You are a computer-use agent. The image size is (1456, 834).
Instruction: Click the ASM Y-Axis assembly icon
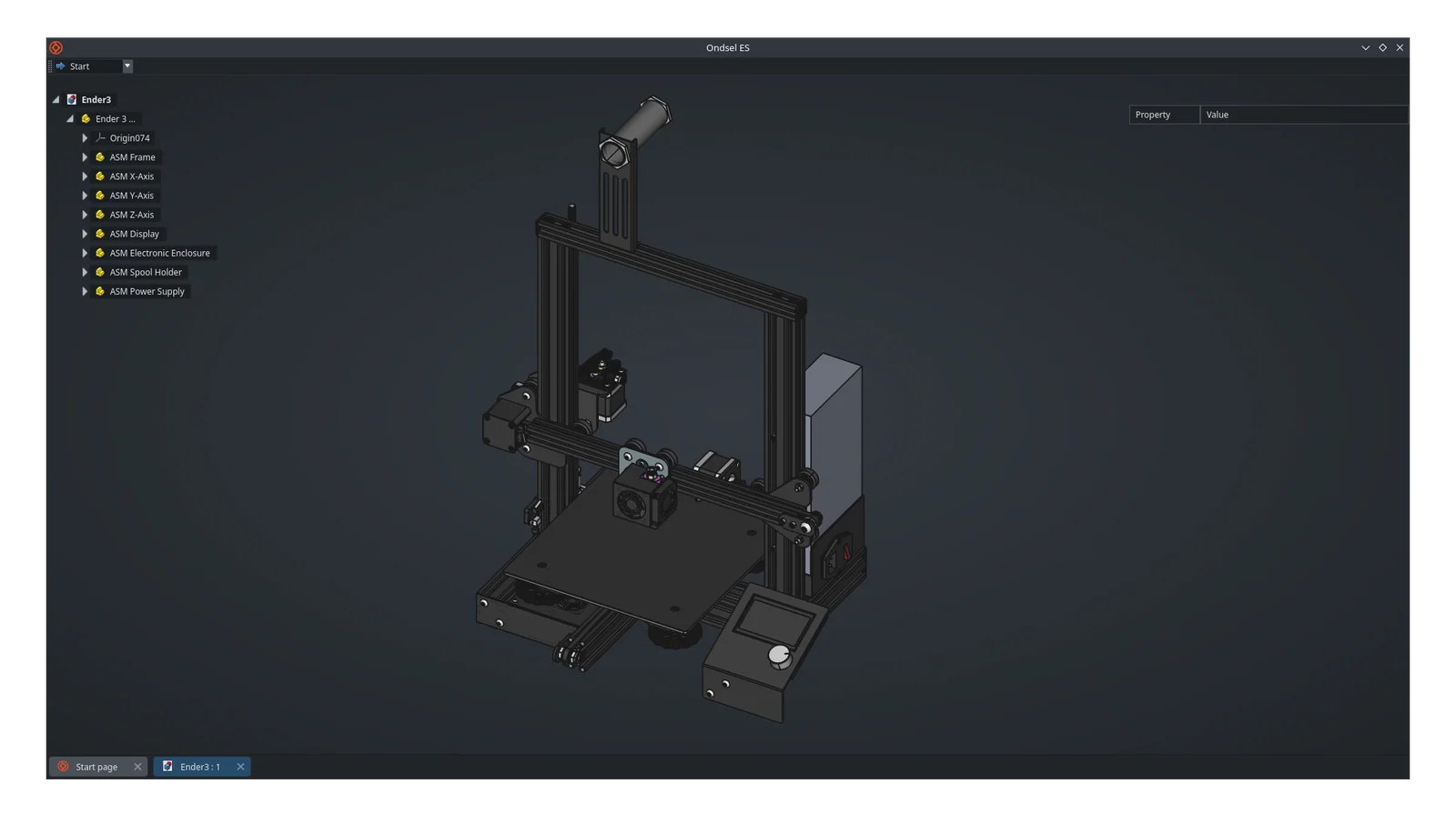pos(100,196)
